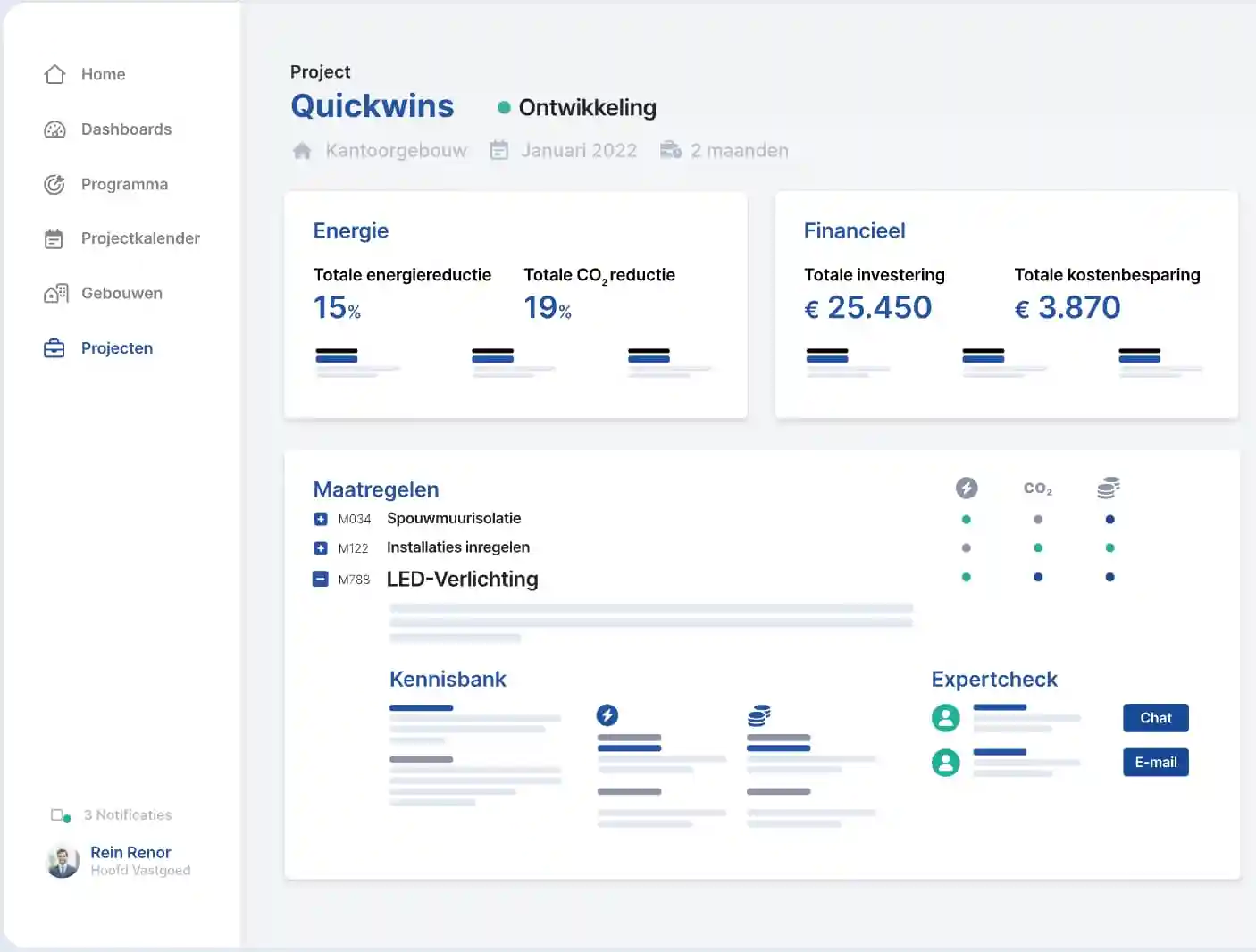Start a Chat with the expert

[x=1156, y=718]
